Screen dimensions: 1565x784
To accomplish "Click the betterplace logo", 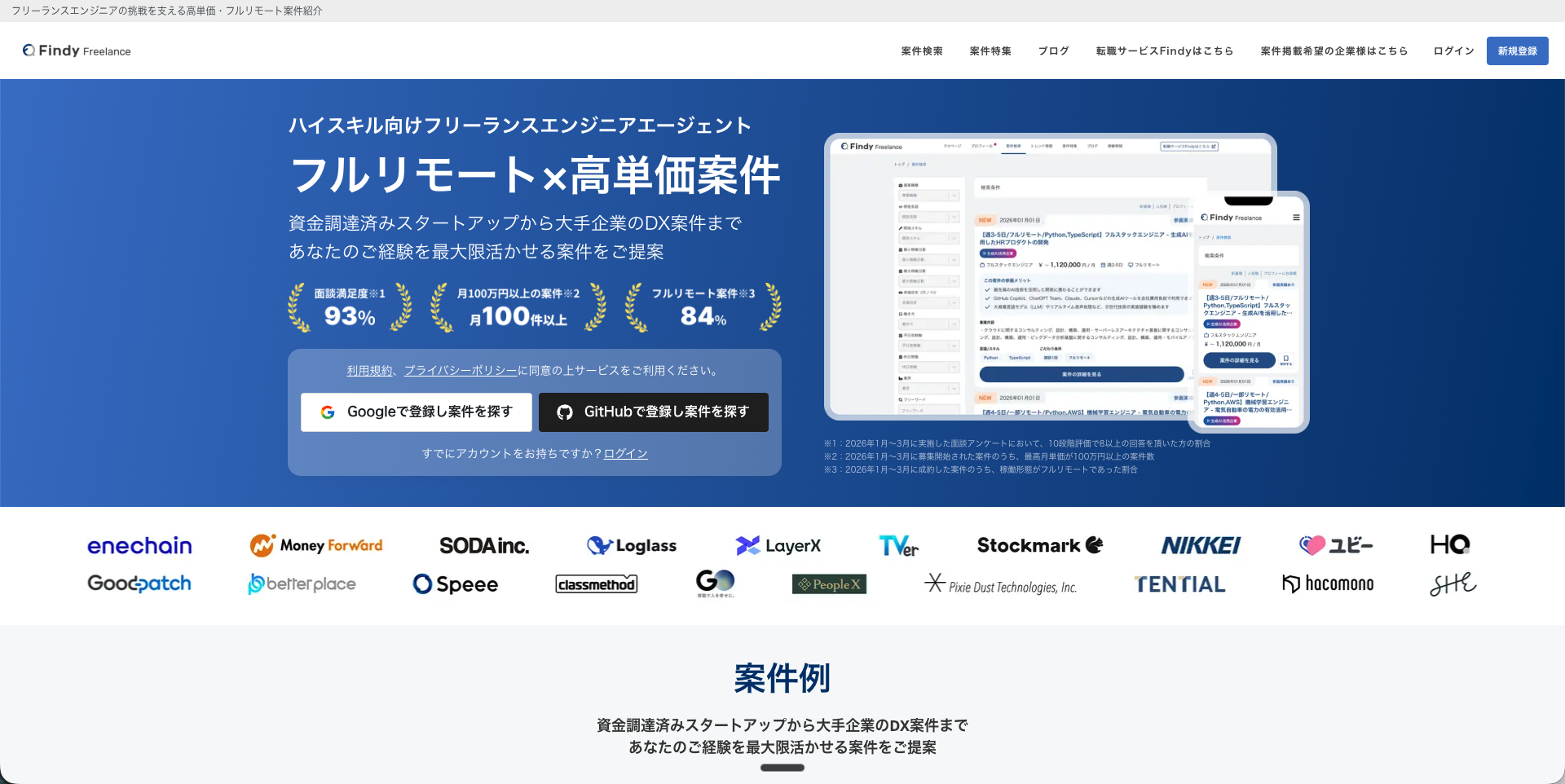I will tap(302, 584).
